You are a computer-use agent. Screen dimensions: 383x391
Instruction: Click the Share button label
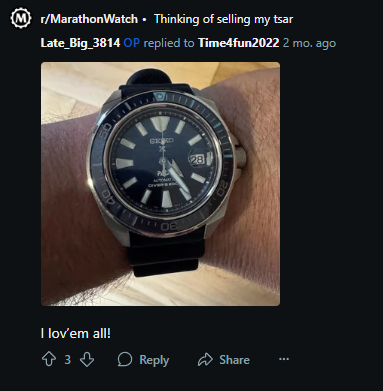click(x=234, y=360)
